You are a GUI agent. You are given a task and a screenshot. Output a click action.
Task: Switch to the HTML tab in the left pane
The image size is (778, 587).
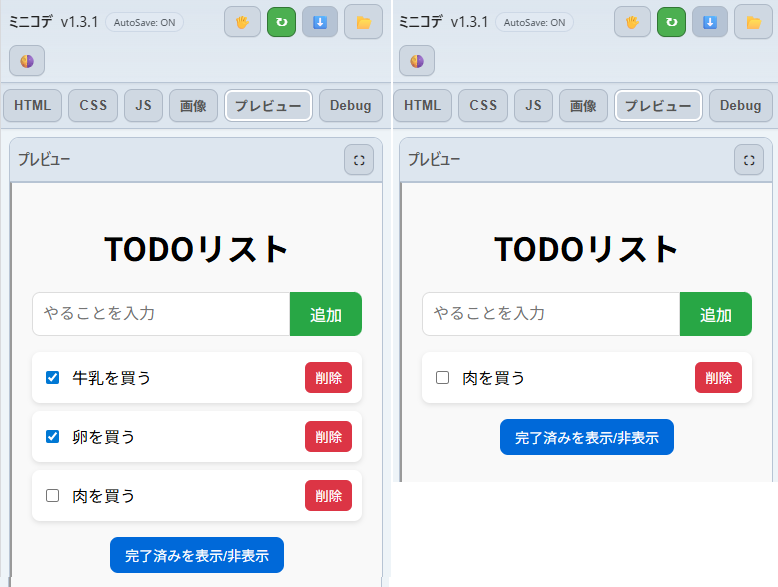(x=32, y=106)
